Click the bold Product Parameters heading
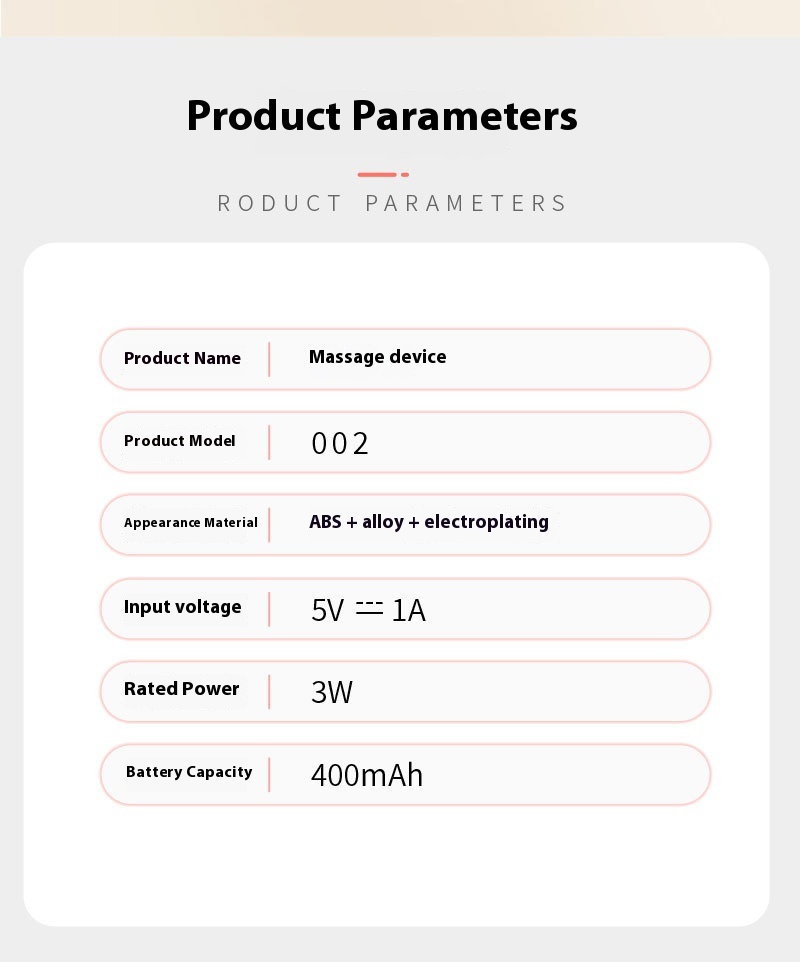The width and height of the screenshot is (800, 962). point(382,116)
